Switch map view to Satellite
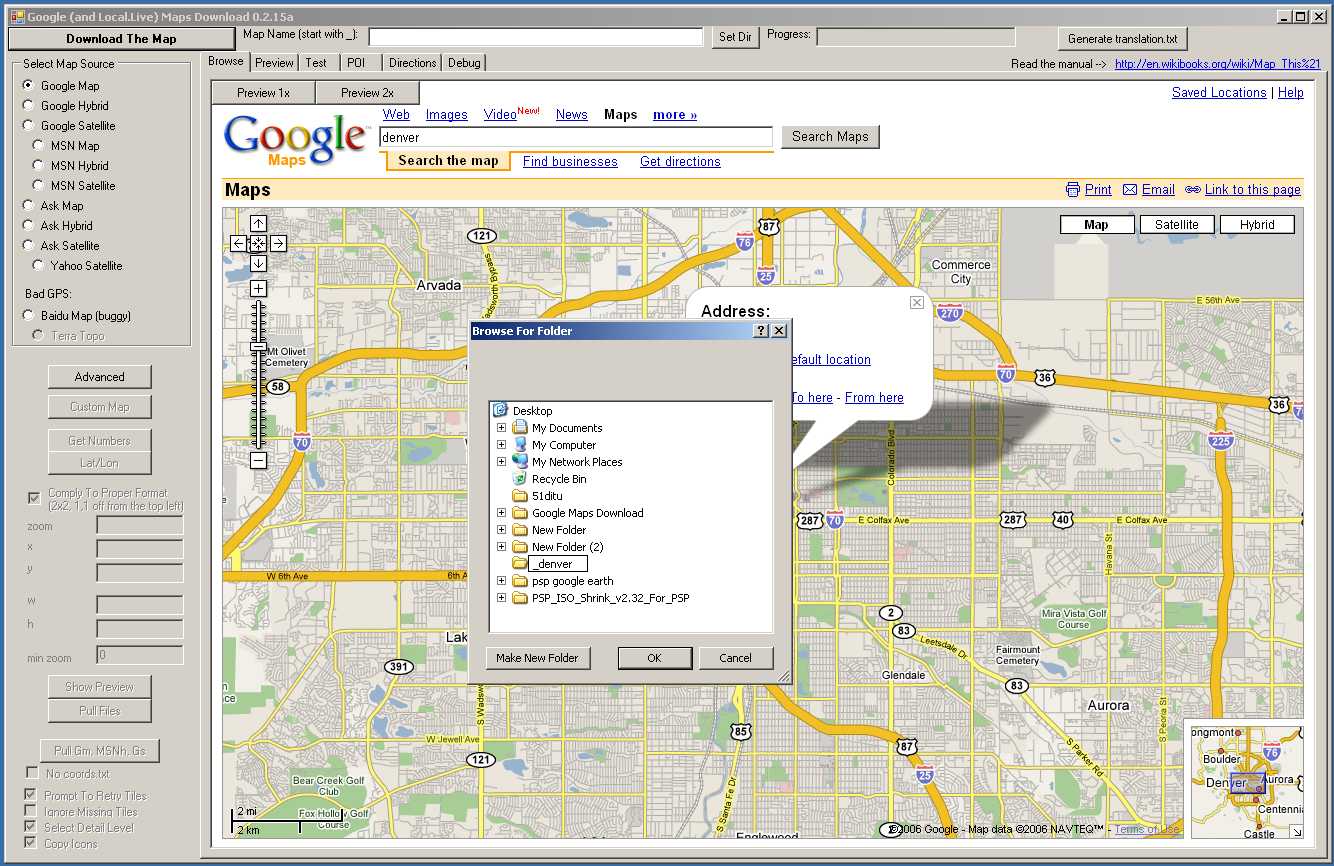1334x866 pixels. 1177,225
